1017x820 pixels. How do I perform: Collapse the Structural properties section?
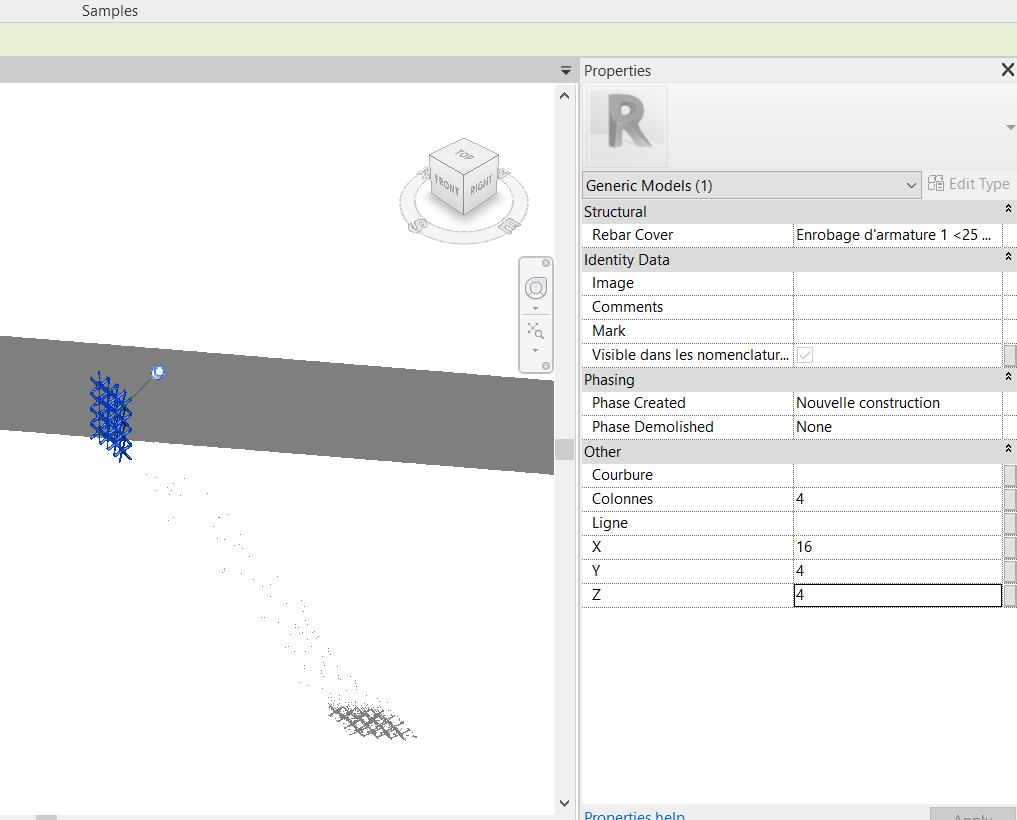1008,212
